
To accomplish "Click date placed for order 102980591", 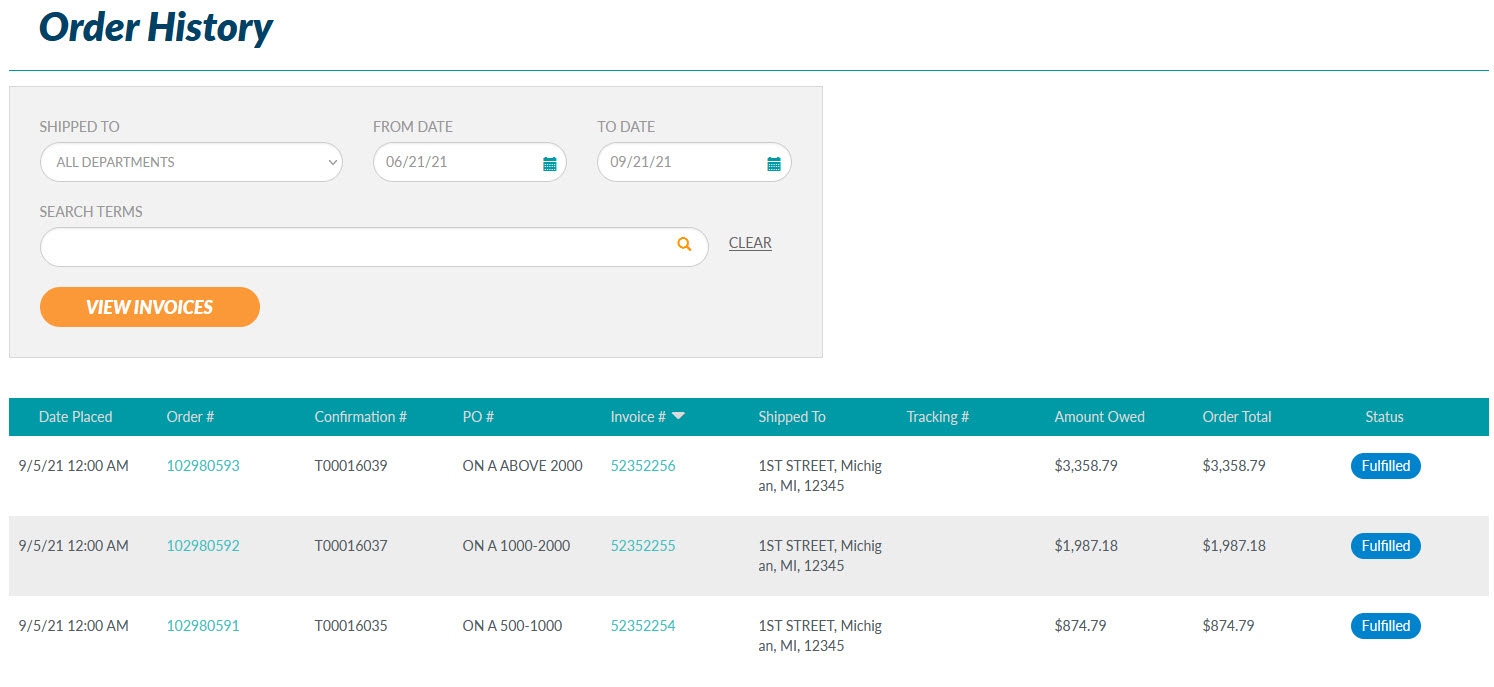I will point(74,626).
